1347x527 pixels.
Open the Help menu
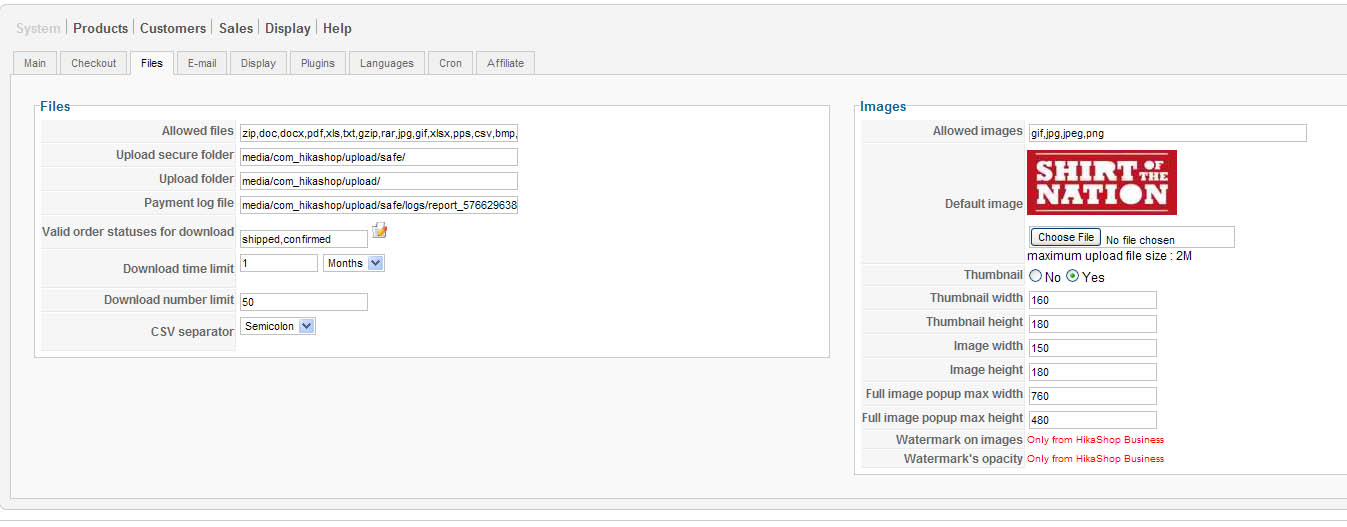point(337,28)
